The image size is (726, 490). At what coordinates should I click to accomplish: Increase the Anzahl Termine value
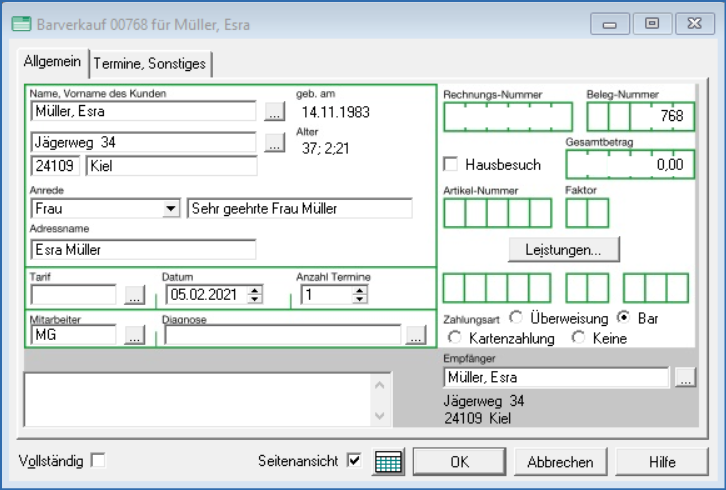[x=361, y=290]
